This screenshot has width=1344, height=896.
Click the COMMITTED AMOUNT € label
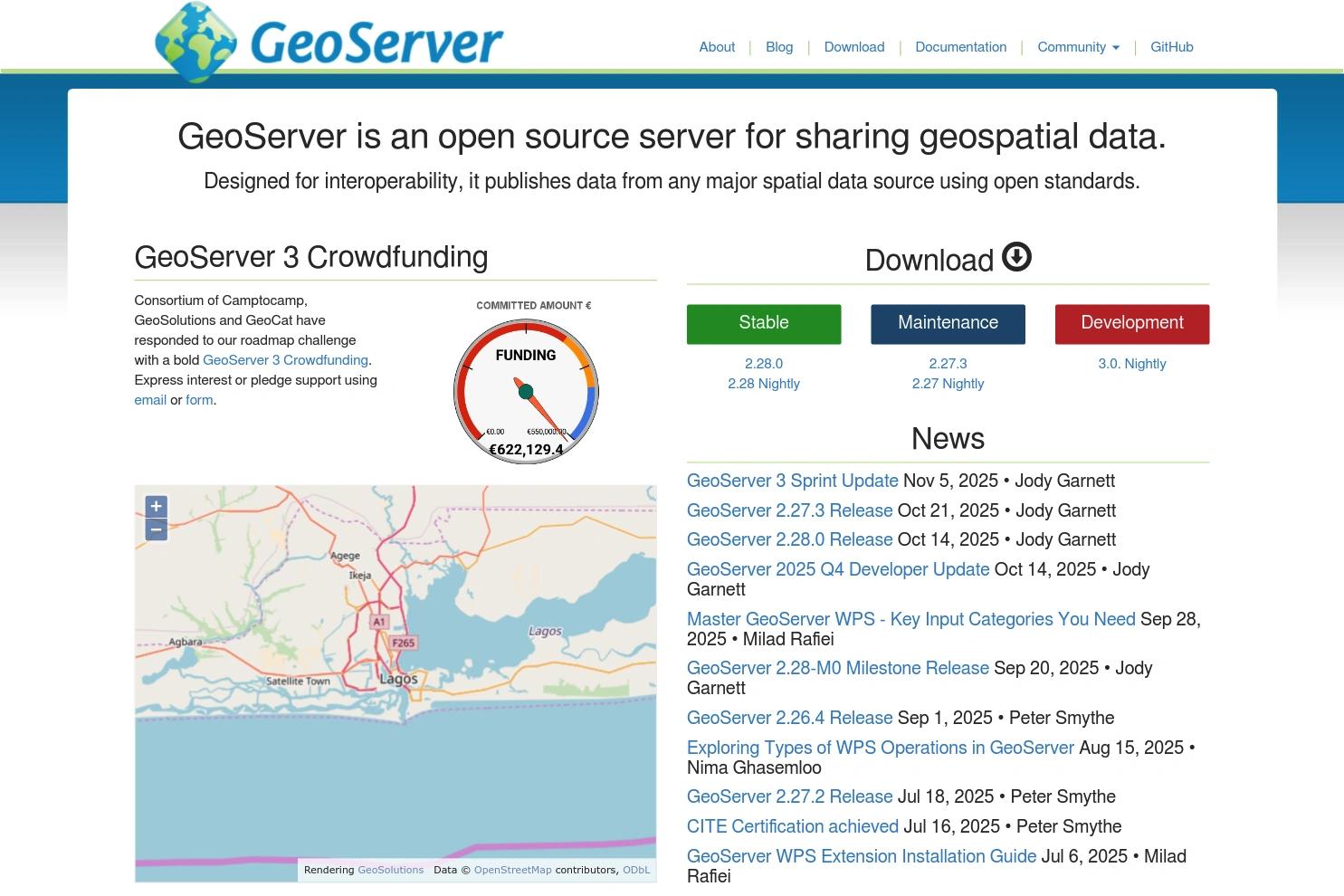click(x=534, y=306)
